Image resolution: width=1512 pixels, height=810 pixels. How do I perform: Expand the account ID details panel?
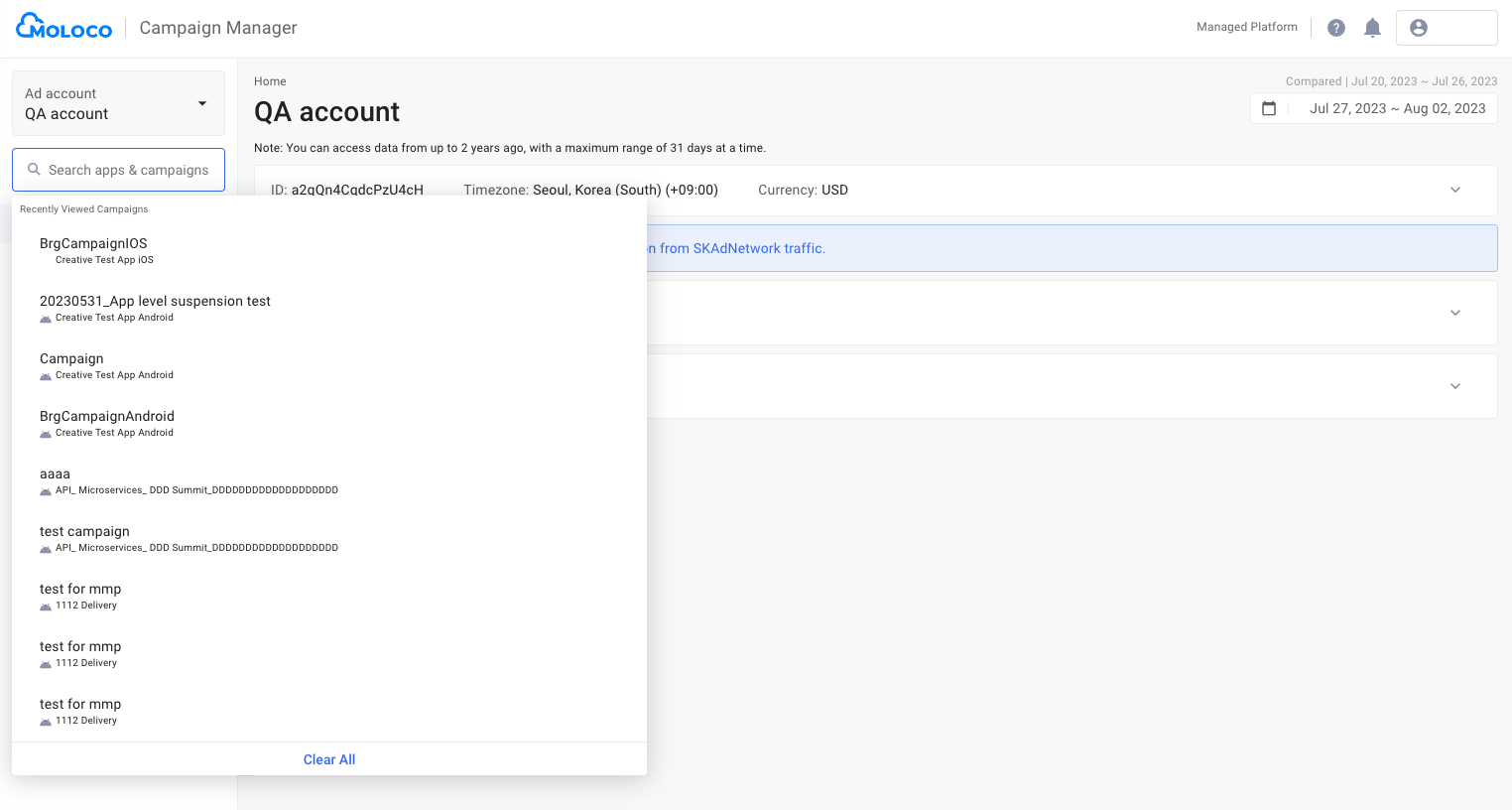[1454, 190]
